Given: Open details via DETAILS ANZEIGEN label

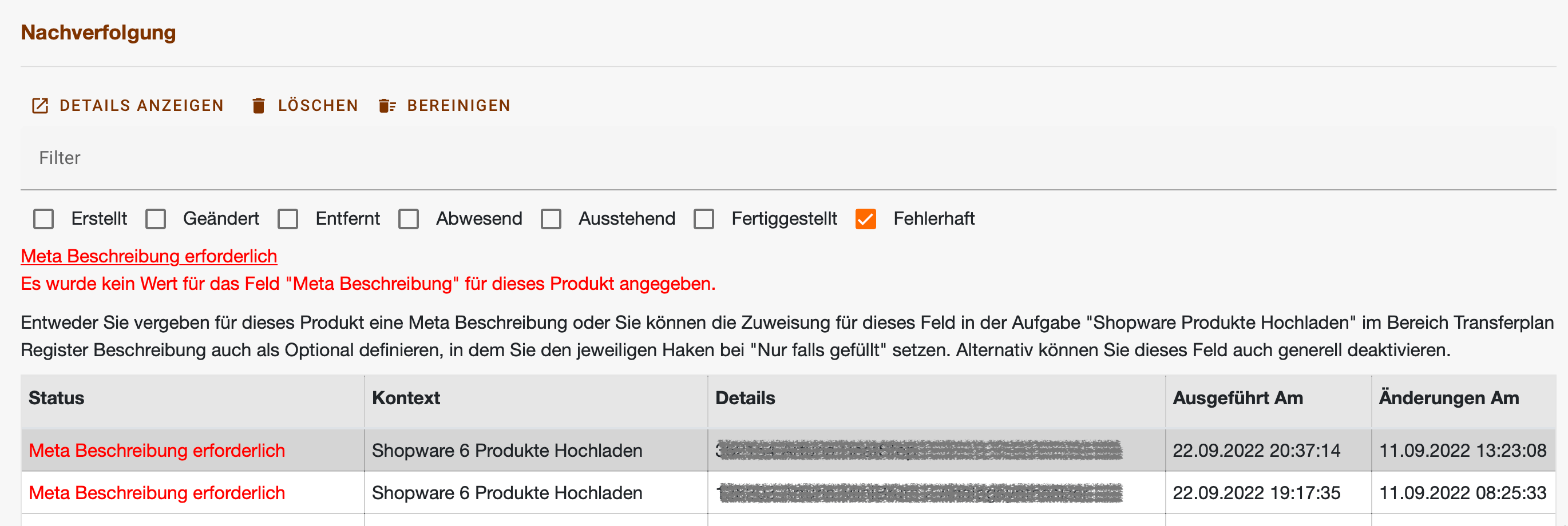Looking at the screenshot, I should tap(141, 106).
